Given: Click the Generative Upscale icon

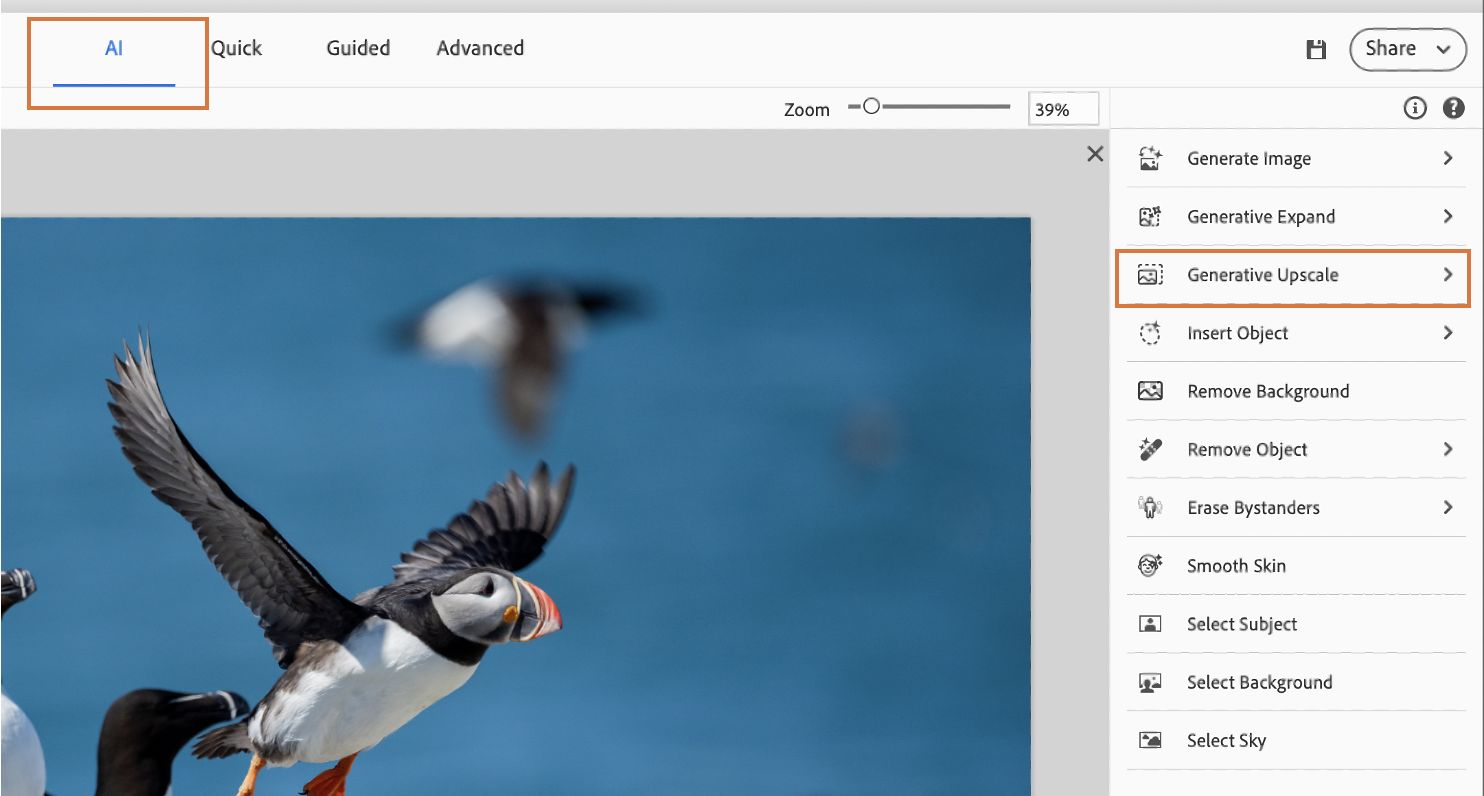Looking at the screenshot, I should pos(1150,274).
